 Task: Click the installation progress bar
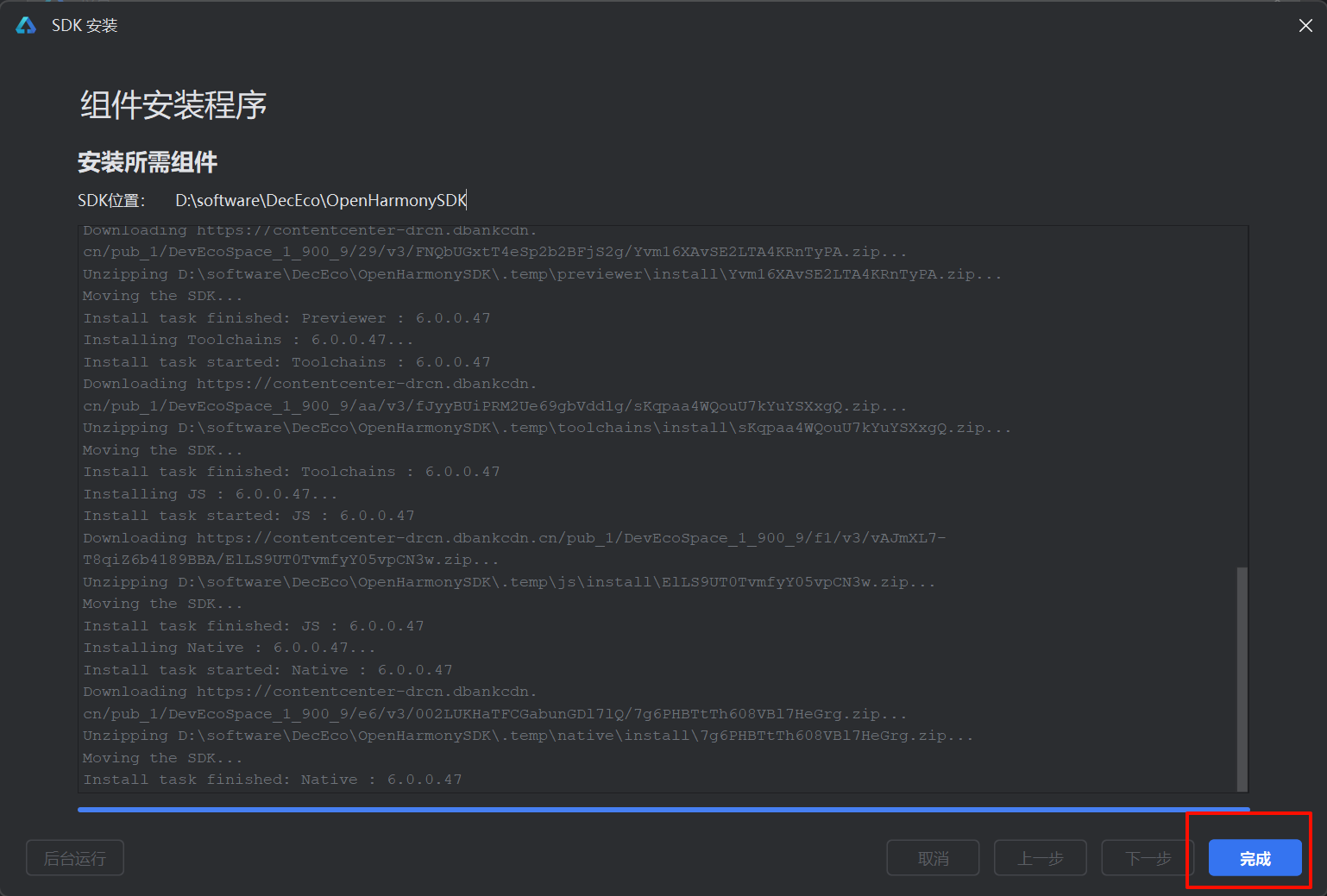[663, 809]
